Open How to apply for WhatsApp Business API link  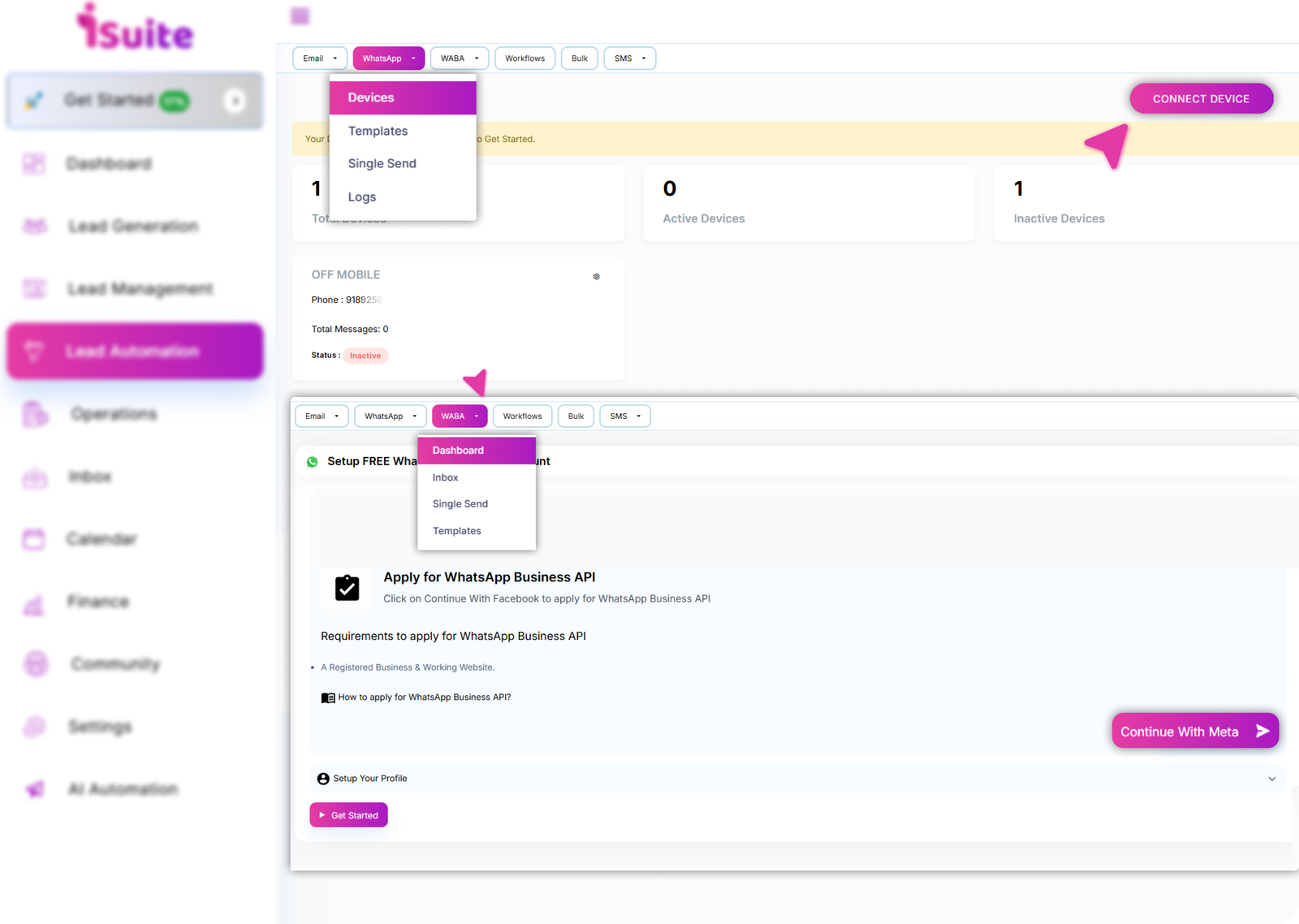[424, 697]
